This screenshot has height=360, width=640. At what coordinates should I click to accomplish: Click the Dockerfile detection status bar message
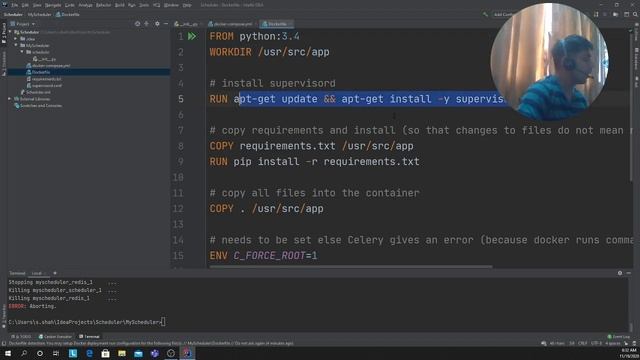[151, 343]
